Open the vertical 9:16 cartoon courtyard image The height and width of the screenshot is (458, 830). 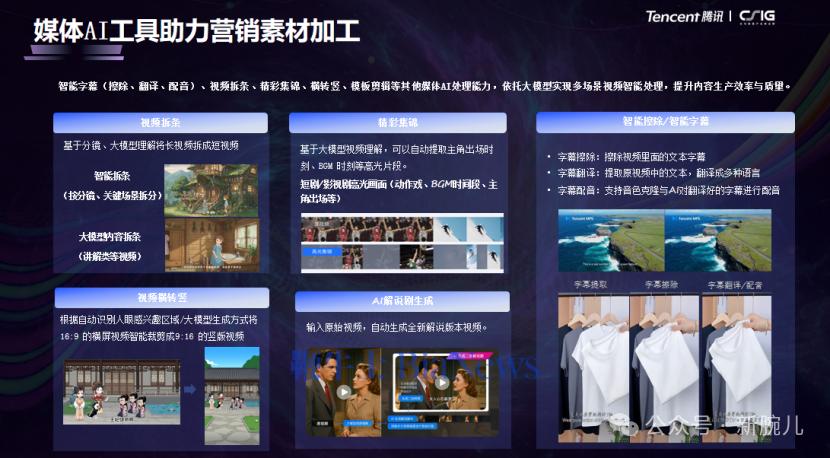point(232,396)
